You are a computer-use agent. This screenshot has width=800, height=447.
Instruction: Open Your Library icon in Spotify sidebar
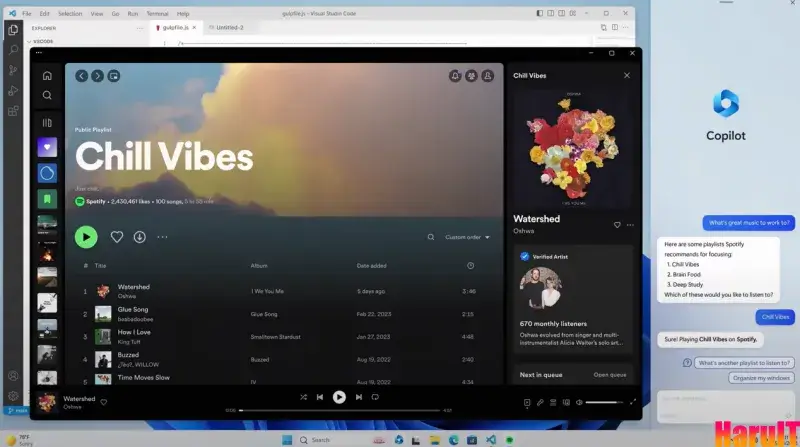(47, 122)
